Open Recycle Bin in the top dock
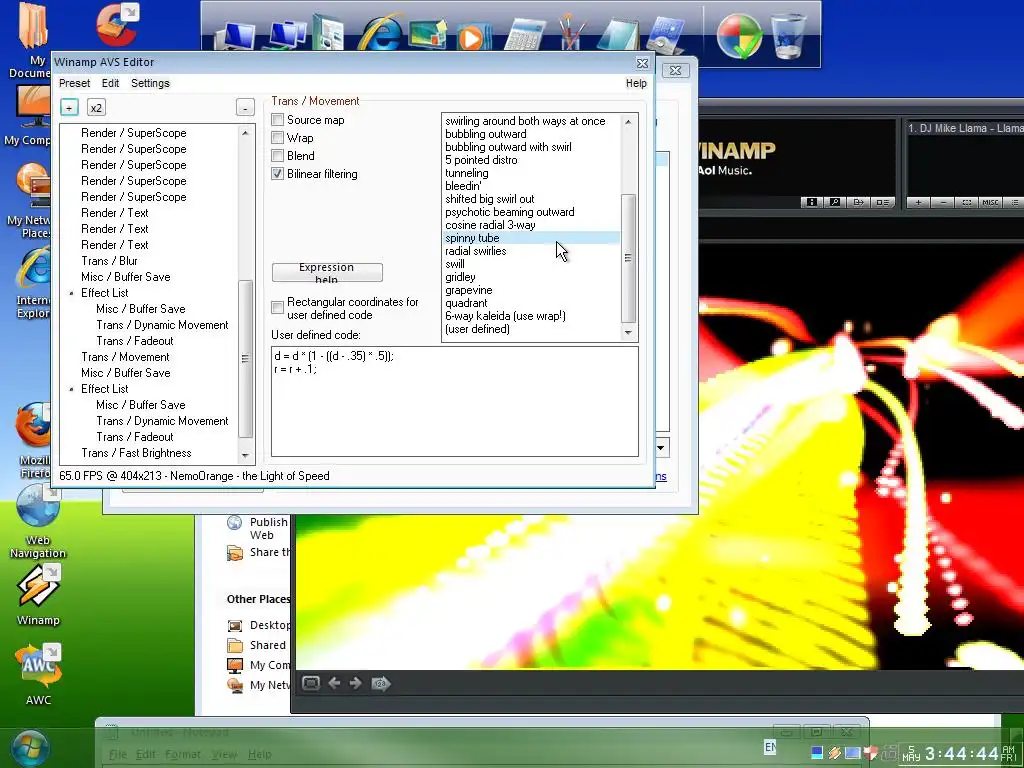The image size is (1024, 768). tap(788, 36)
